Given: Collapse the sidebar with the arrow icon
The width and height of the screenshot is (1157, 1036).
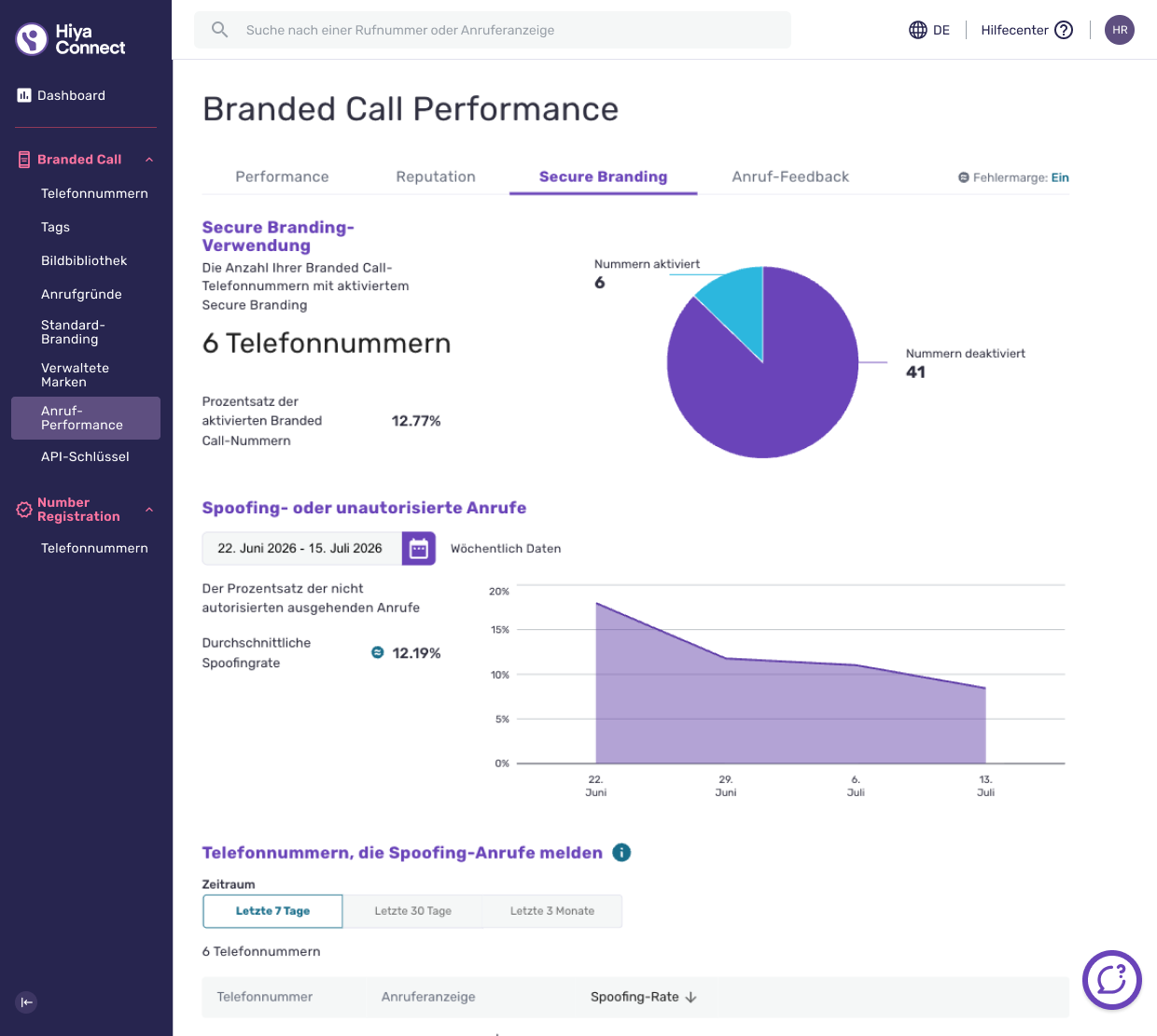Looking at the screenshot, I should pos(27,1002).
